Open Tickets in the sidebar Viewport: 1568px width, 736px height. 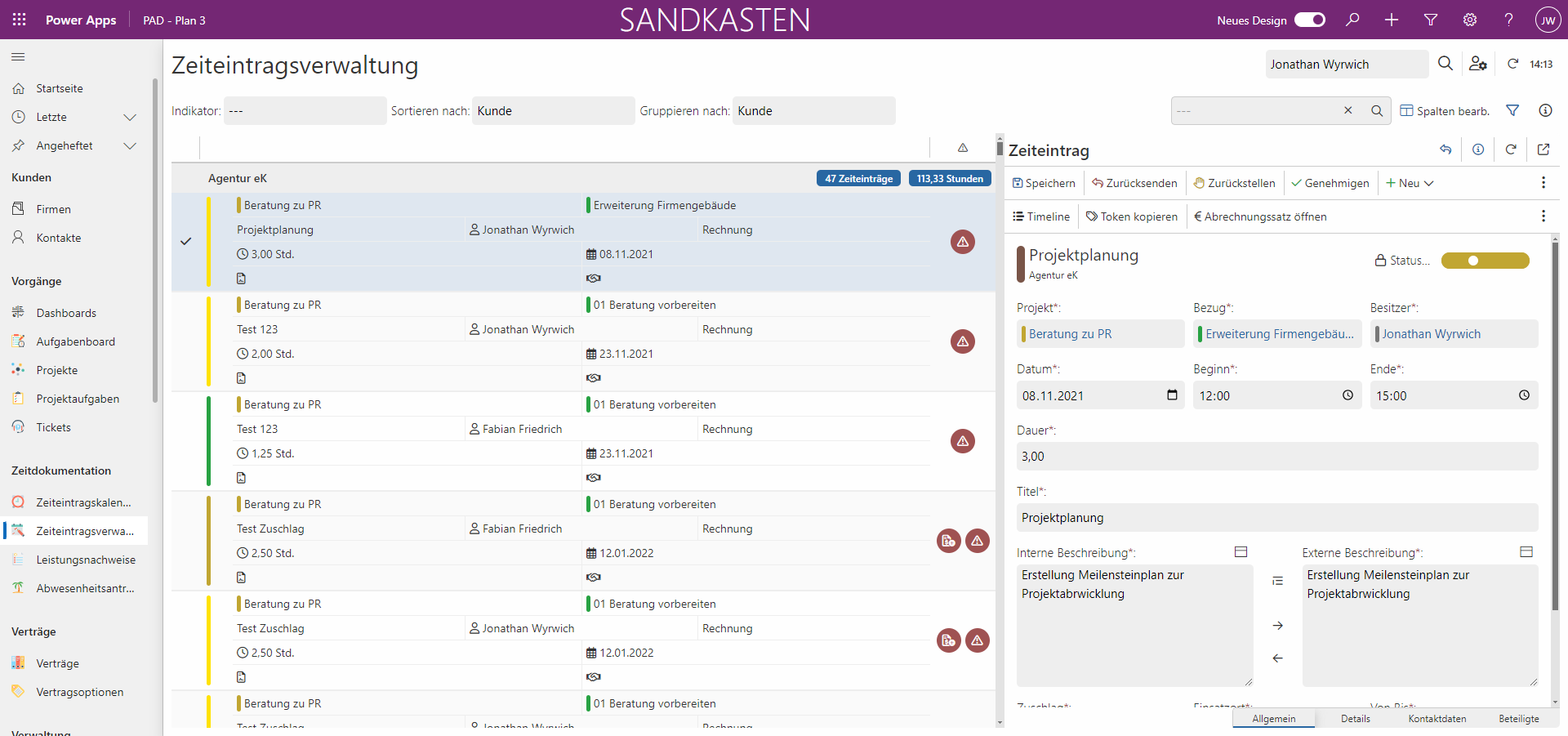coord(54,427)
